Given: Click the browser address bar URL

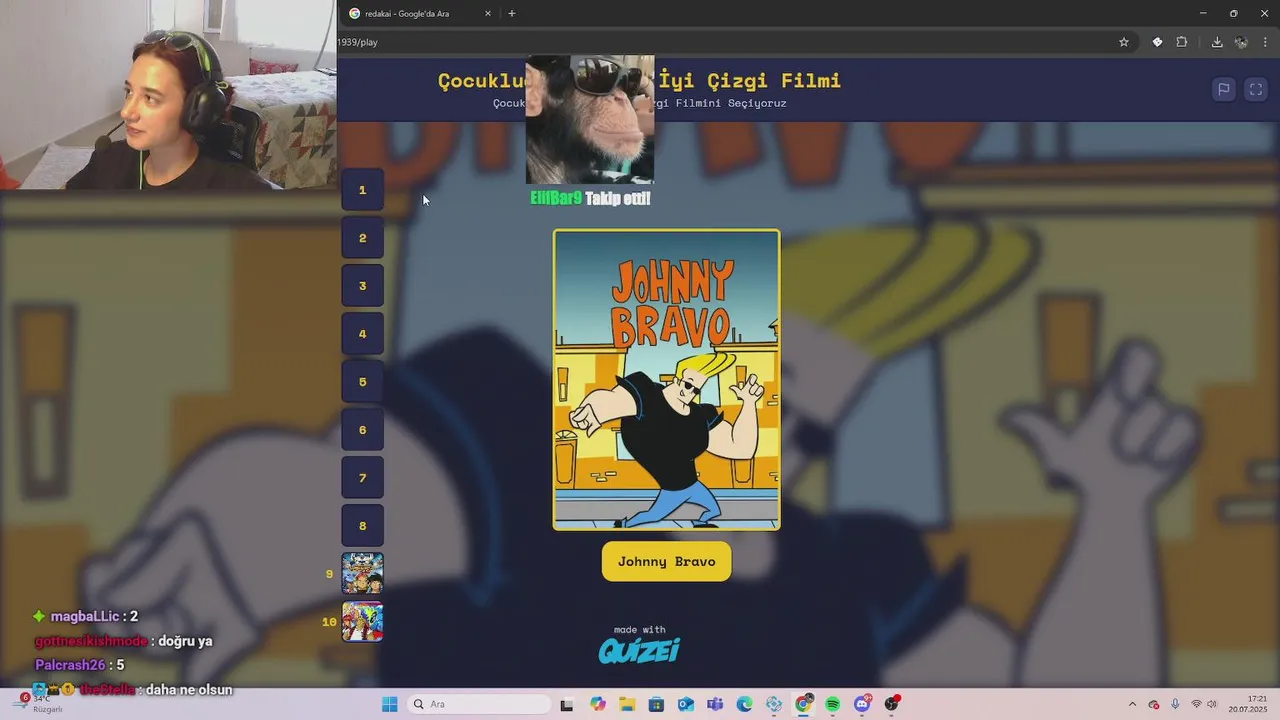Looking at the screenshot, I should click(358, 42).
